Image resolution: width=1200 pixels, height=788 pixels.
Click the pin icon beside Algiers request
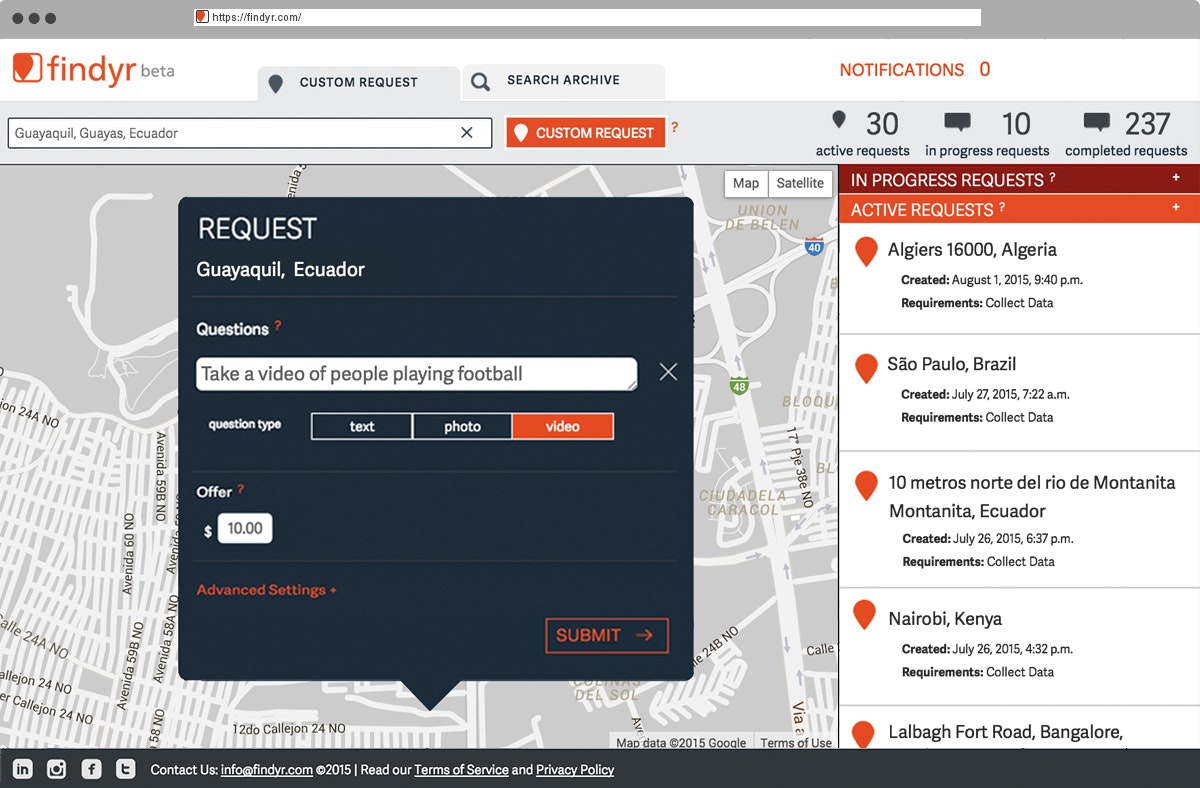point(866,252)
